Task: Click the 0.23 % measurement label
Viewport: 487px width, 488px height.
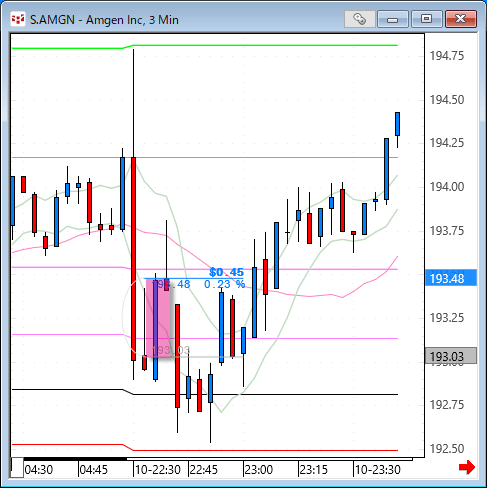Action: pyautogui.click(x=224, y=284)
